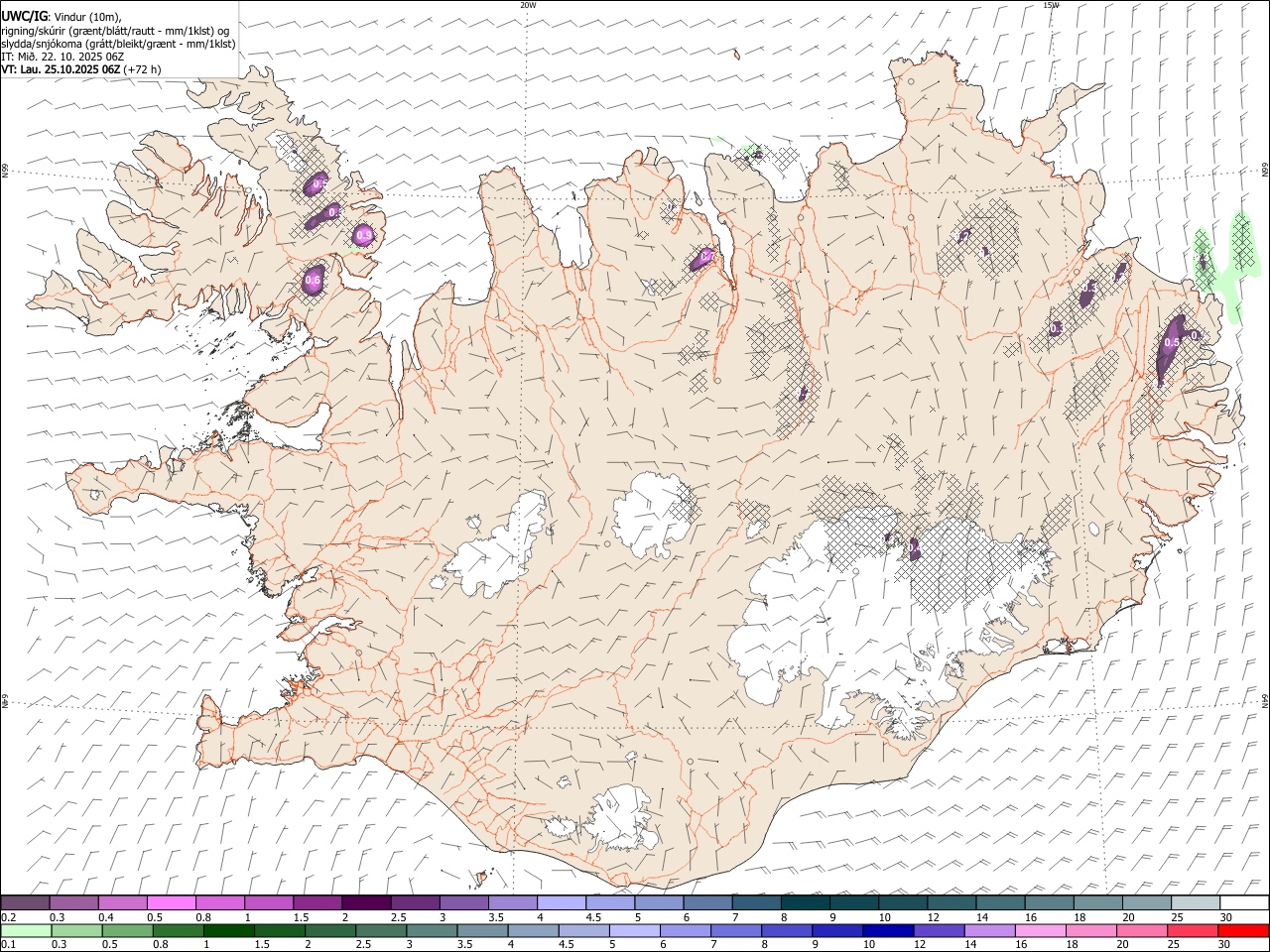The height and width of the screenshot is (952, 1270).
Task: Click the light pink 16 swatch in rain scale
Action: 1039,931
